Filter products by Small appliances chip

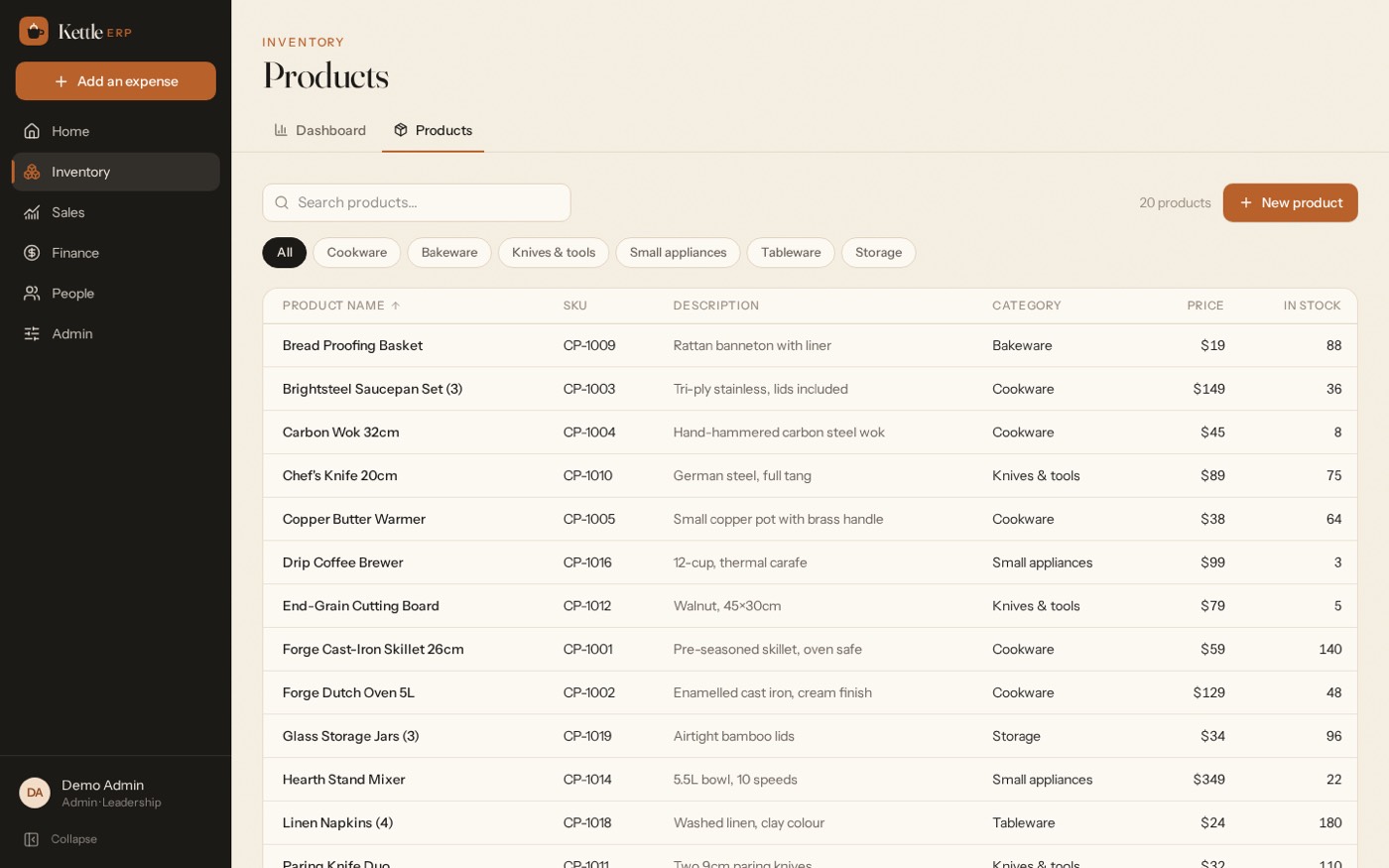pos(678,252)
